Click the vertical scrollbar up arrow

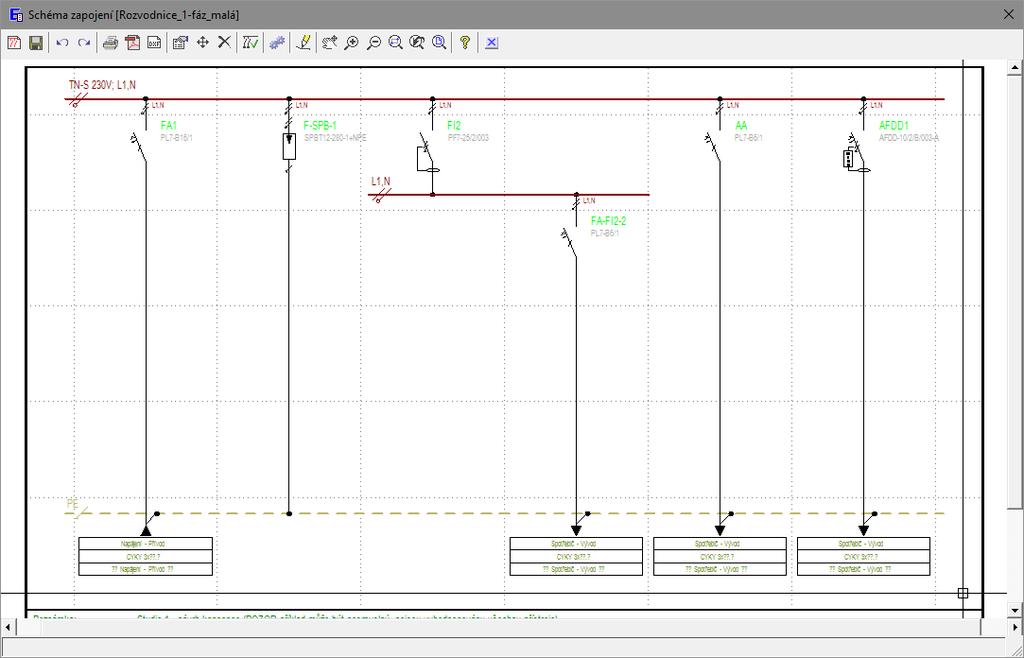[1016, 67]
